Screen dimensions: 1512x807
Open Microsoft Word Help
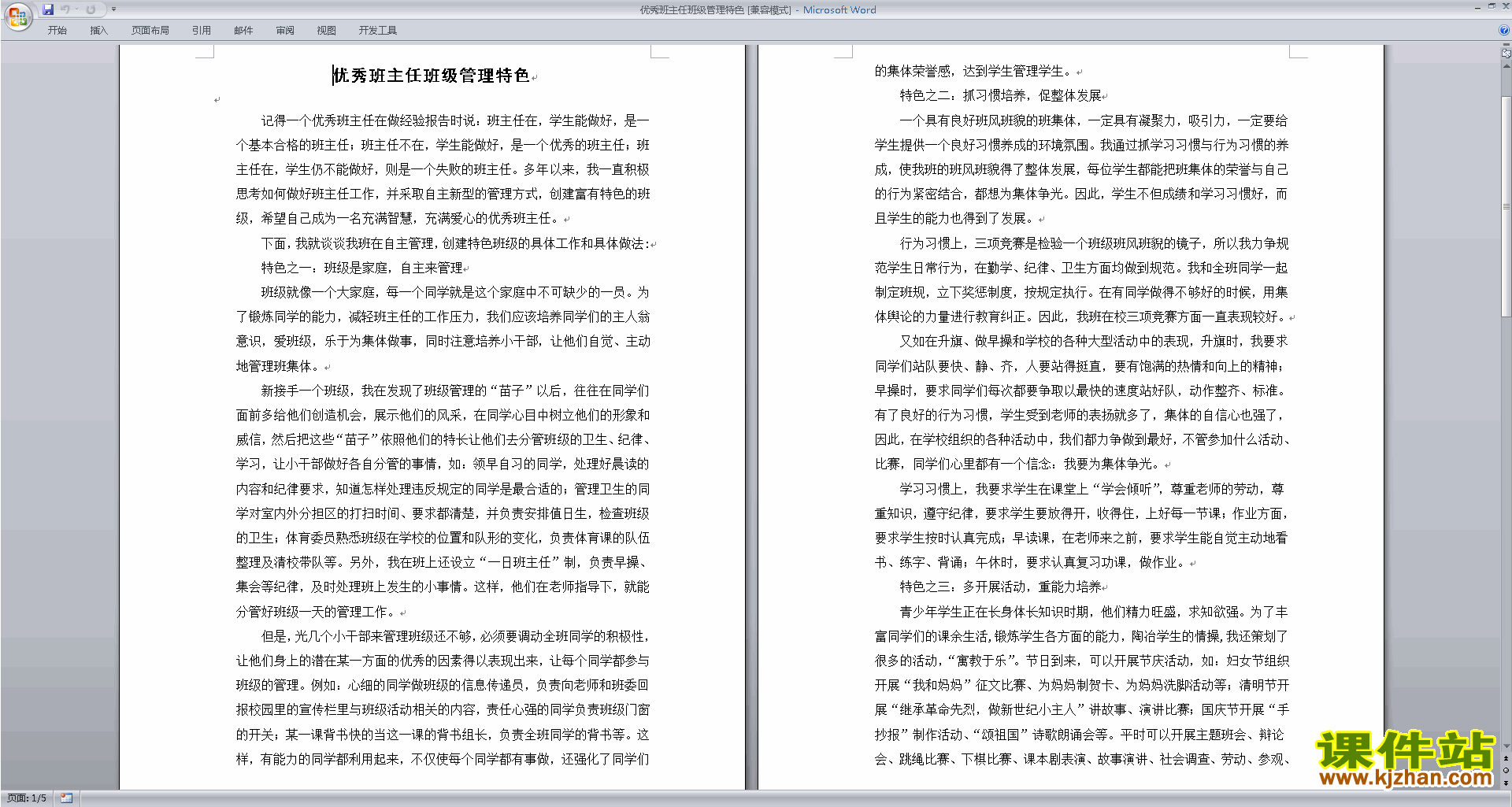pyautogui.click(x=1503, y=30)
